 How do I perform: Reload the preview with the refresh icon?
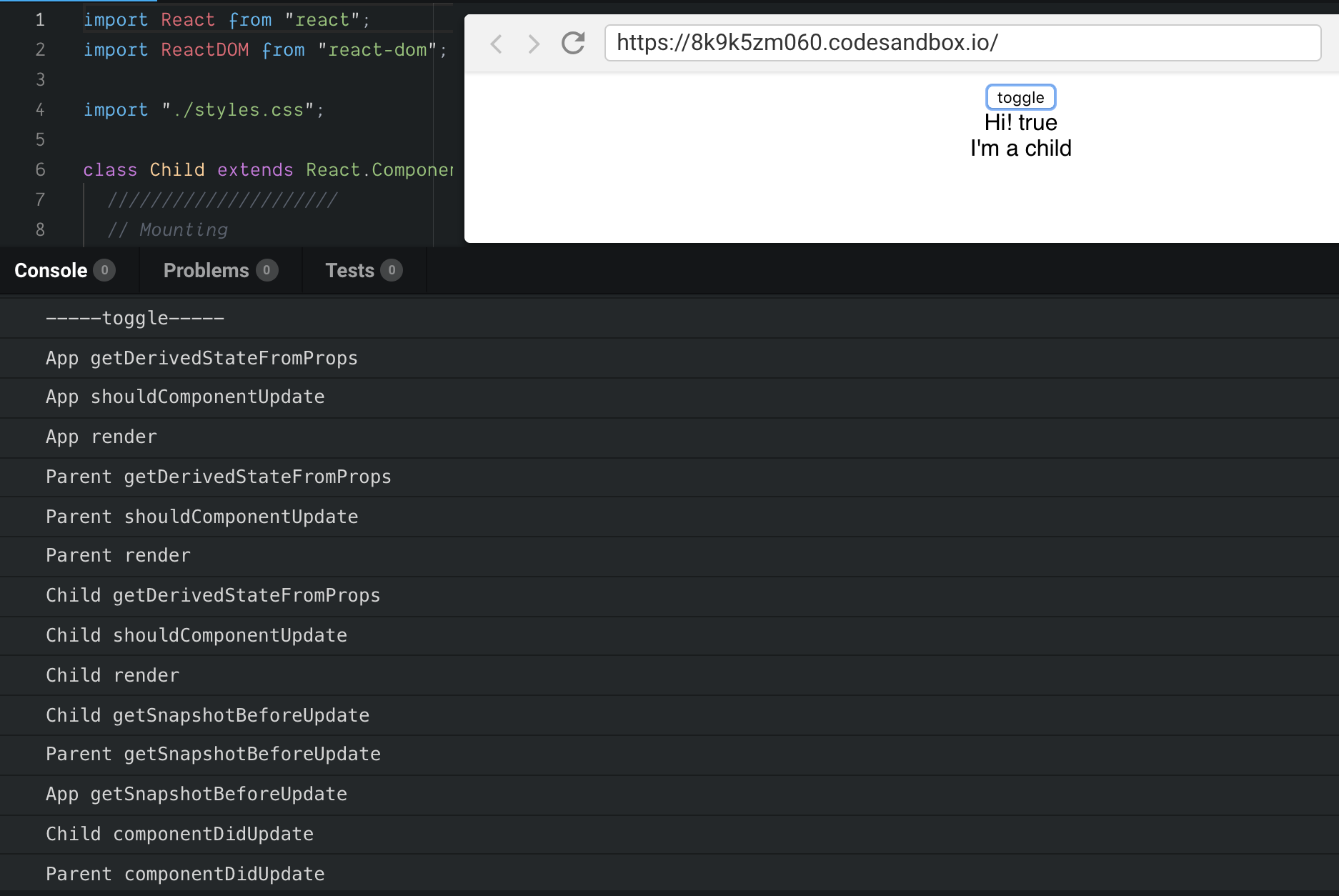[572, 44]
